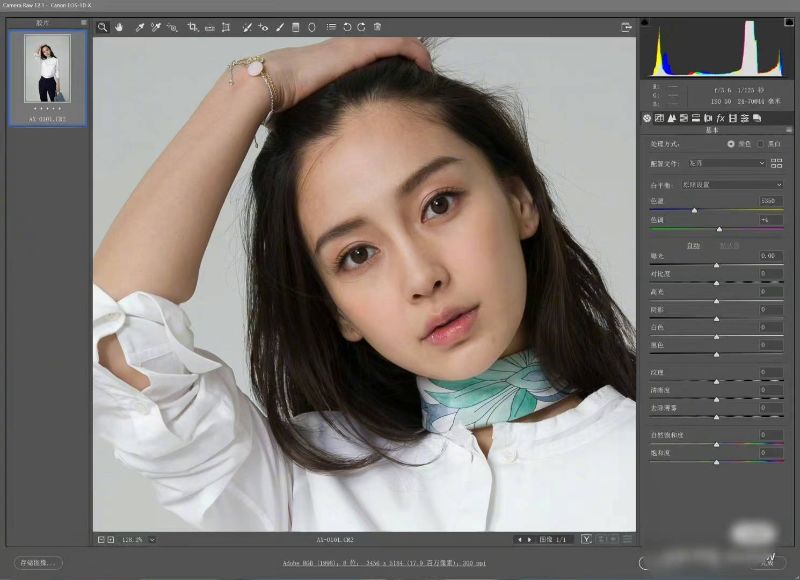The height and width of the screenshot is (580, 800).
Task: Select the Adjustment Brush tool
Action: click(x=279, y=27)
